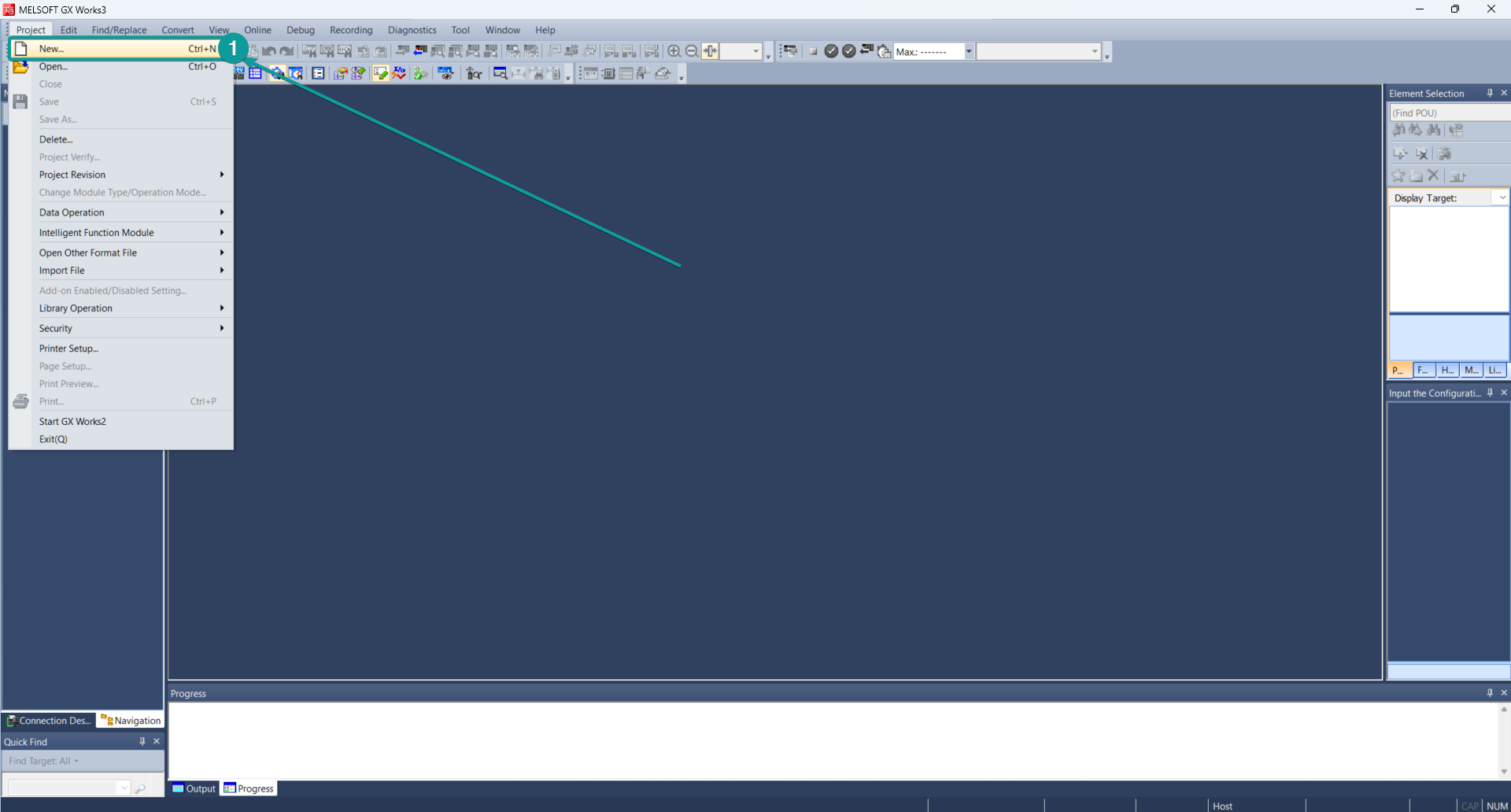Click the Redo toolbar icon

(287, 51)
